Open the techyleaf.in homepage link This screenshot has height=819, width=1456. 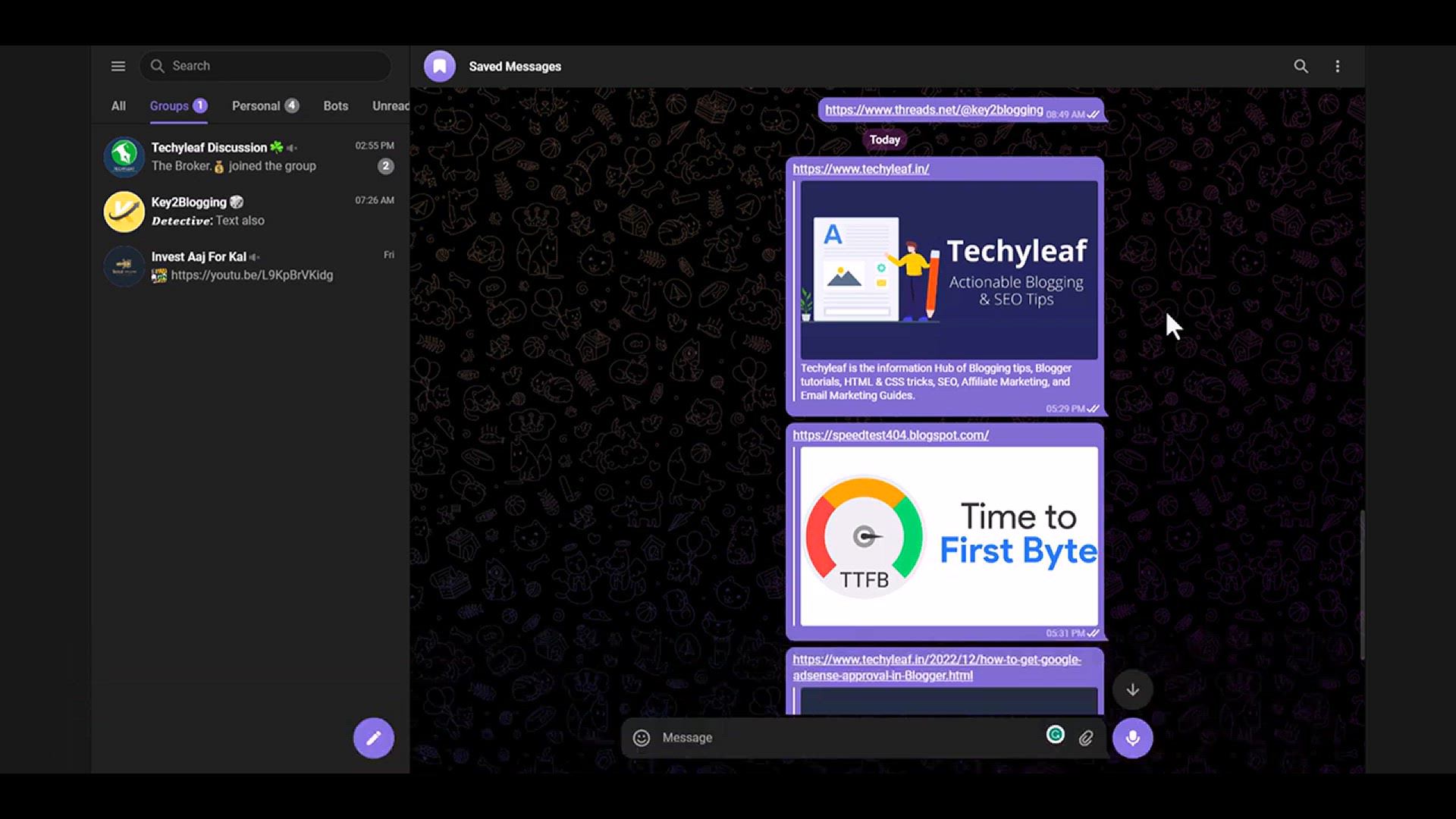861,169
